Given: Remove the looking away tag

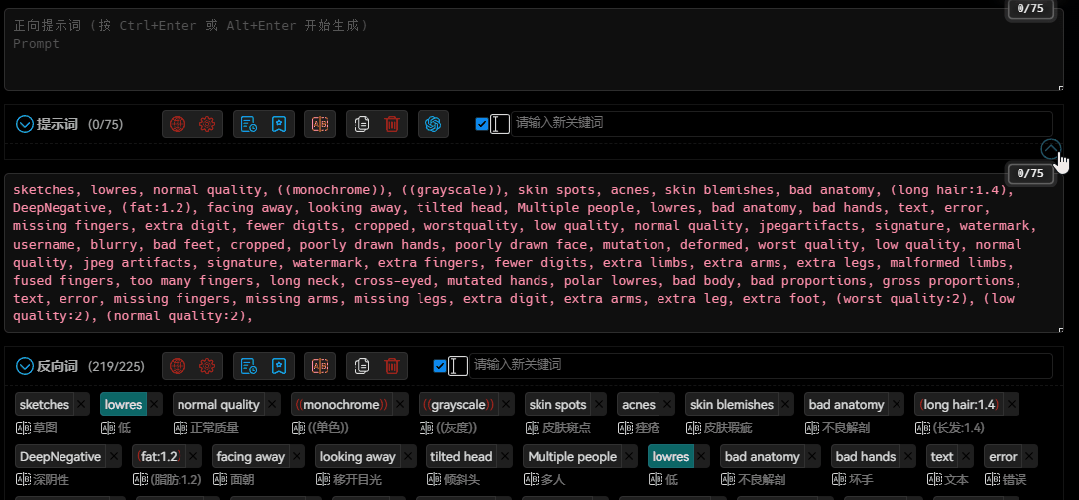Looking at the screenshot, I should [x=408, y=457].
